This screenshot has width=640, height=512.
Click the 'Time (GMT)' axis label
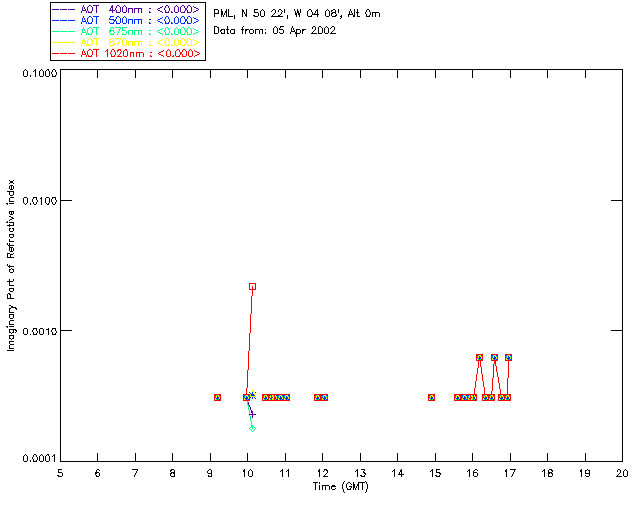pos(340,487)
